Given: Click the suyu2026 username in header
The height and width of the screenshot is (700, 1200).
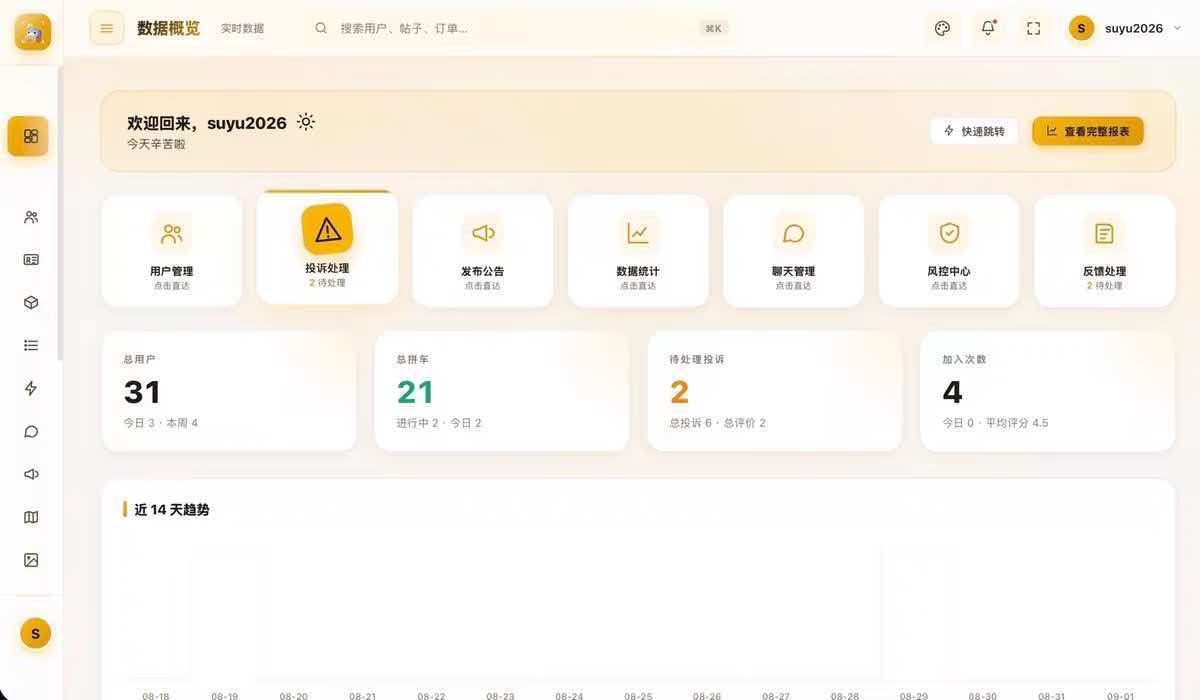Looking at the screenshot, I should pos(1134,28).
